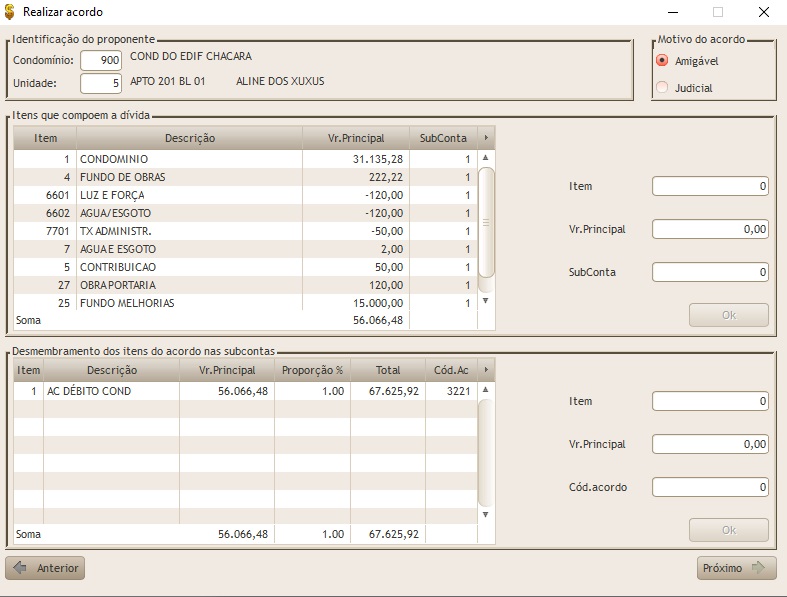
Task: Click the Descrição header in debt table
Action: click(x=189, y=138)
